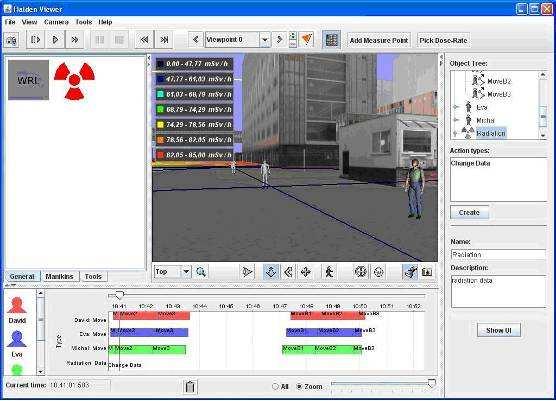Click the magnifier zoom icon below viewport
556x401 pixels.
(201, 272)
